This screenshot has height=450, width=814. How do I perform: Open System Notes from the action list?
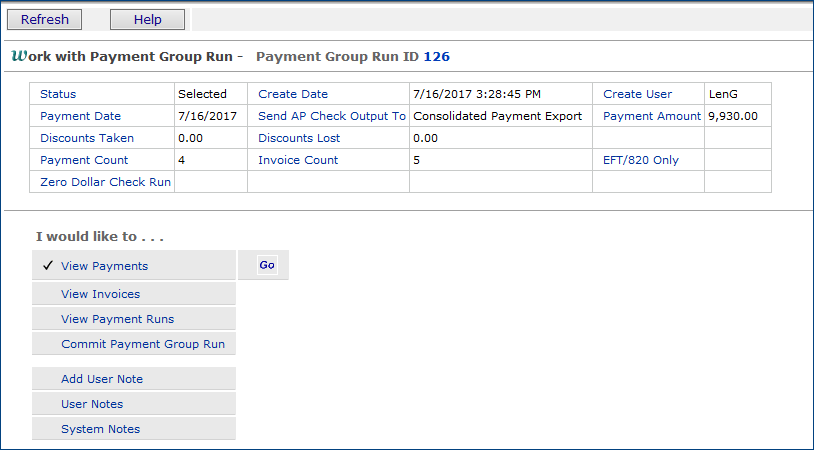pyautogui.click(x=100, y=429)
